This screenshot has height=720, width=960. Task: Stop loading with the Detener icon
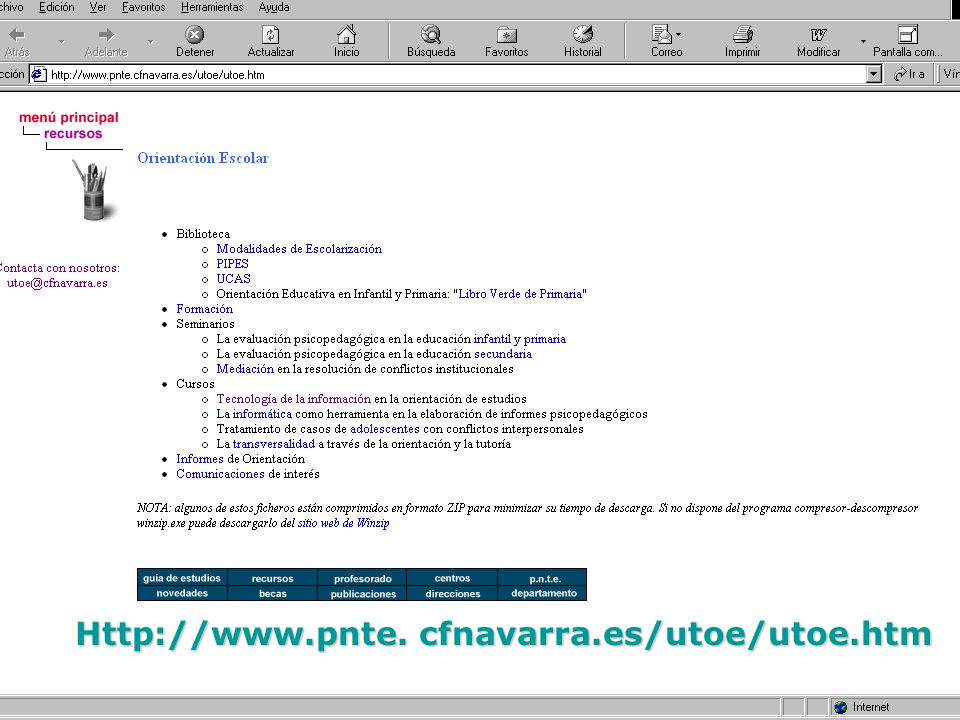tap(195, 34)
